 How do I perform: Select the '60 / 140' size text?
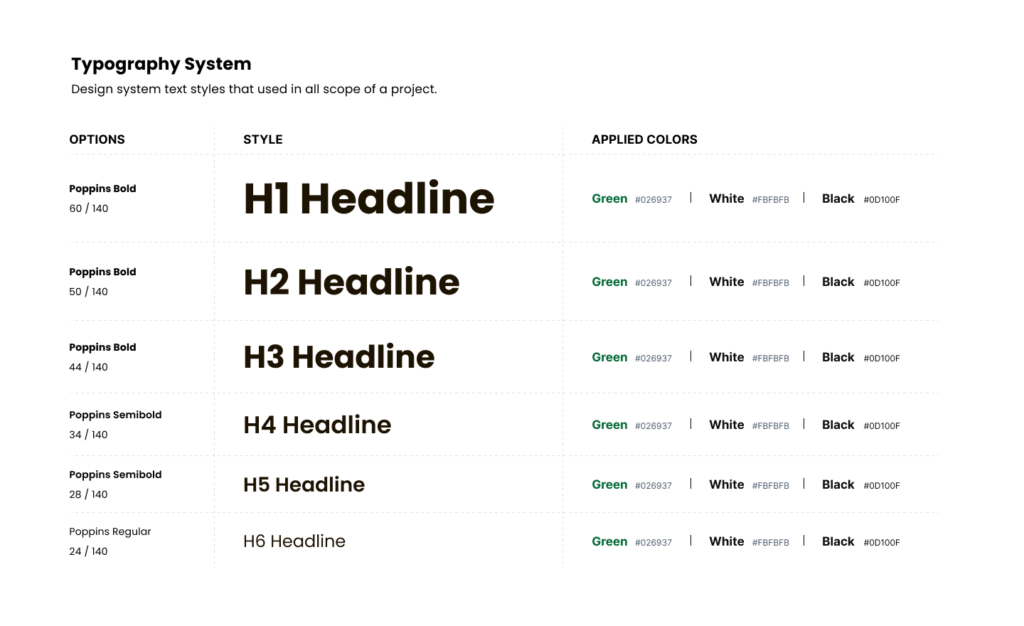[89, 208]
